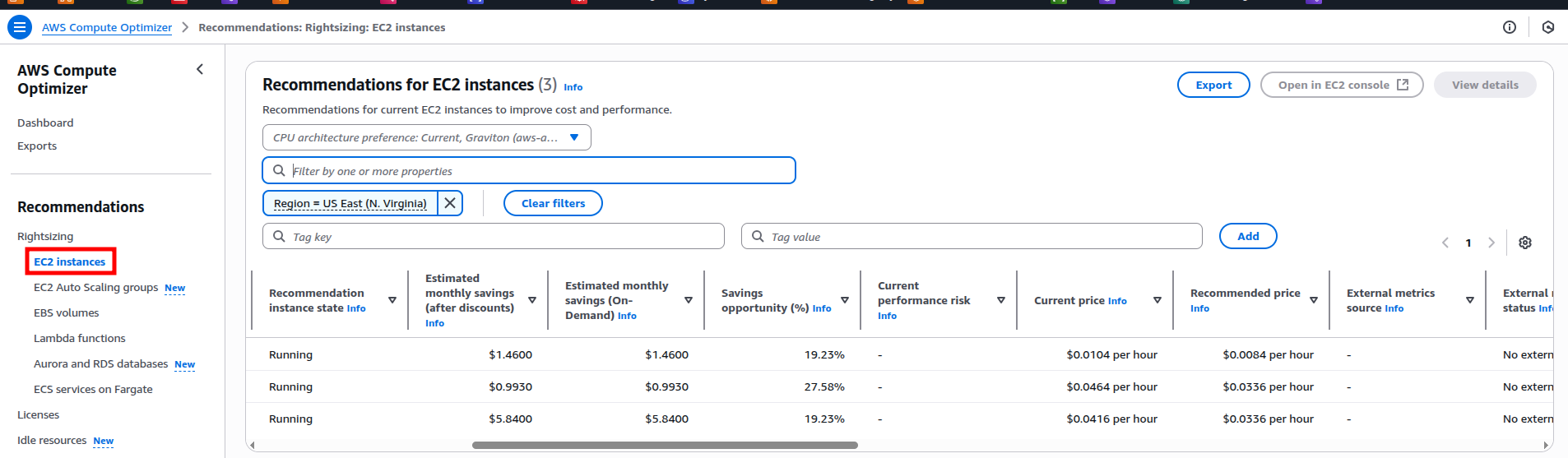Collapse the AWS Compute Optimizer sidebar
The image size is (1568, 458).
[200, 70]
